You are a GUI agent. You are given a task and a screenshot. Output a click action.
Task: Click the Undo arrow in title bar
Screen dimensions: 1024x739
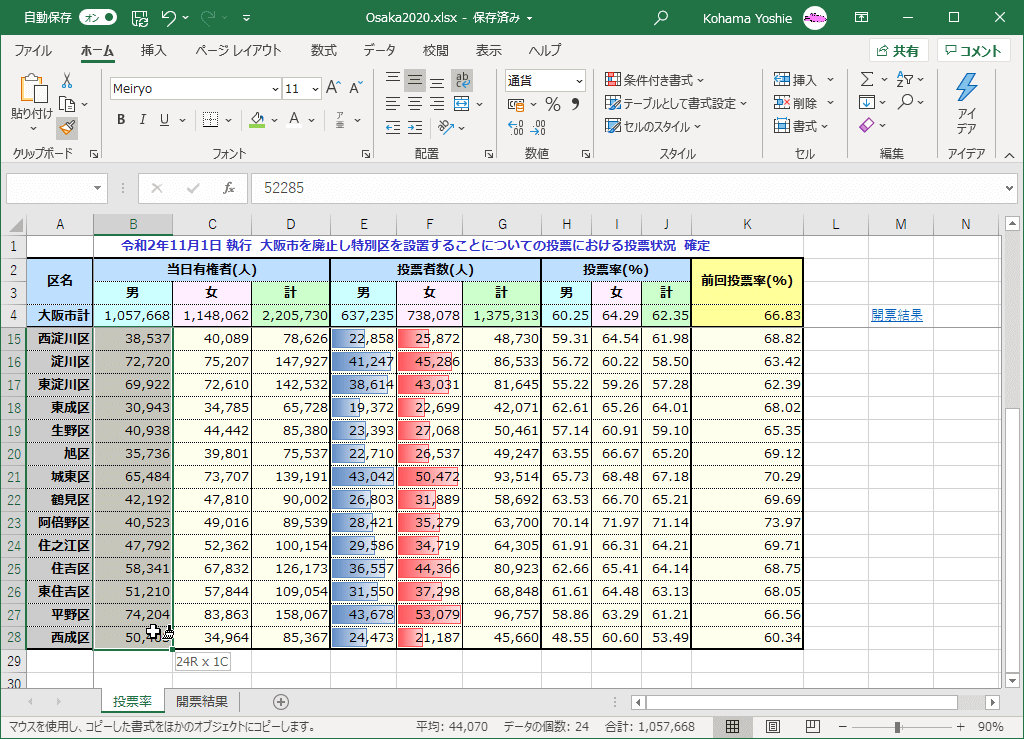click(169, 18)
